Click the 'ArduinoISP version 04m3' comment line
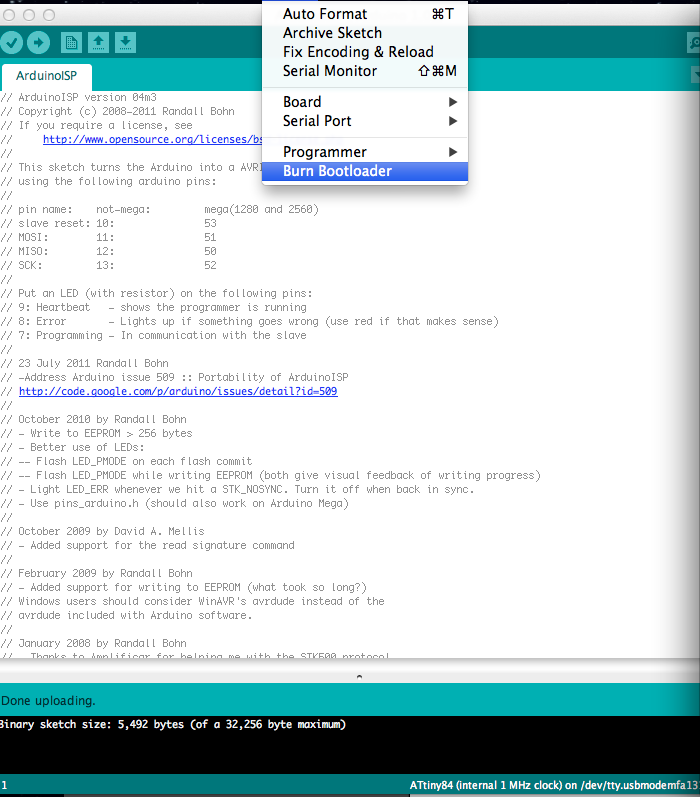The height and width of the screenshot is (797, 700). 79,97
